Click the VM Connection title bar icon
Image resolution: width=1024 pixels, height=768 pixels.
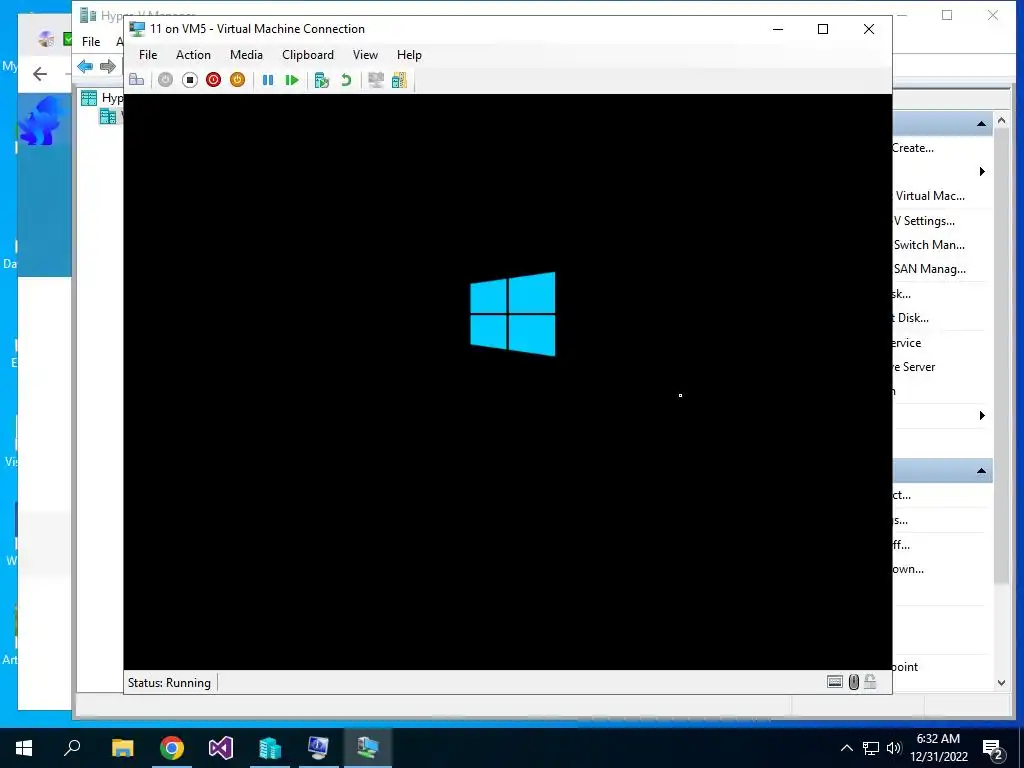pos(137,29)
